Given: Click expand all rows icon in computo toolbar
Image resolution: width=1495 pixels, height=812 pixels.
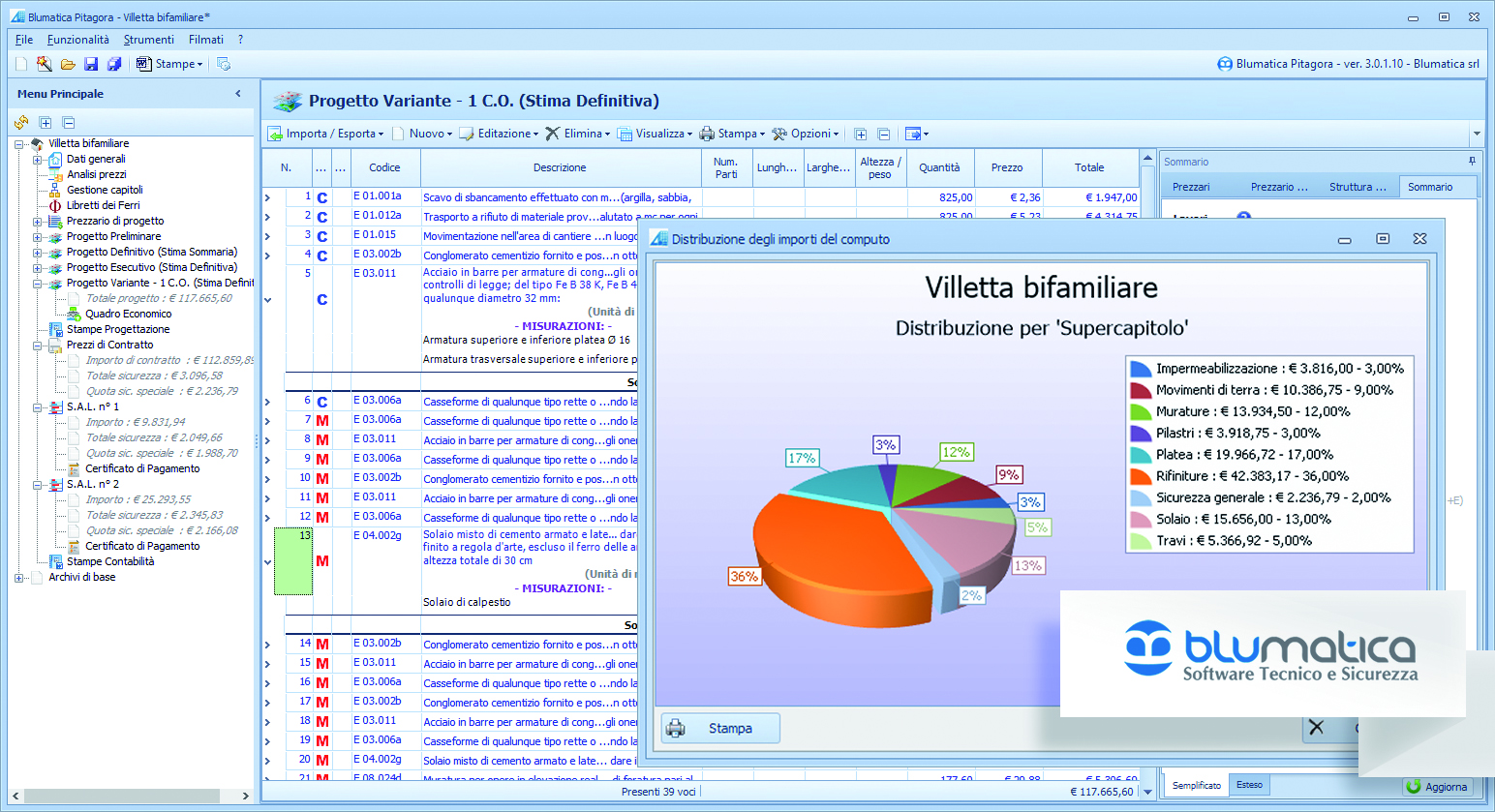Looking at the screenshot, I should point(861,134).
